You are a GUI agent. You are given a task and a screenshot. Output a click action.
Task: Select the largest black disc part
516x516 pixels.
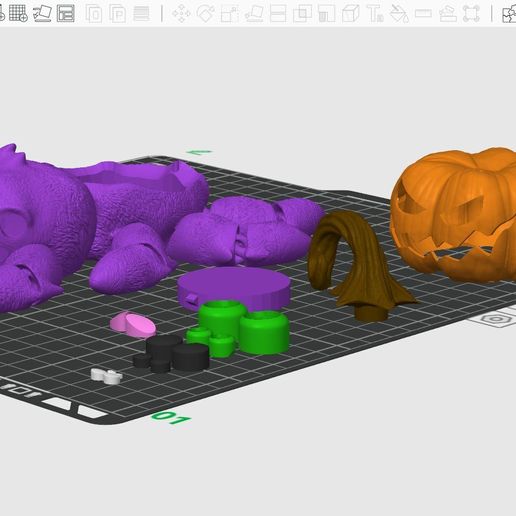190,357
